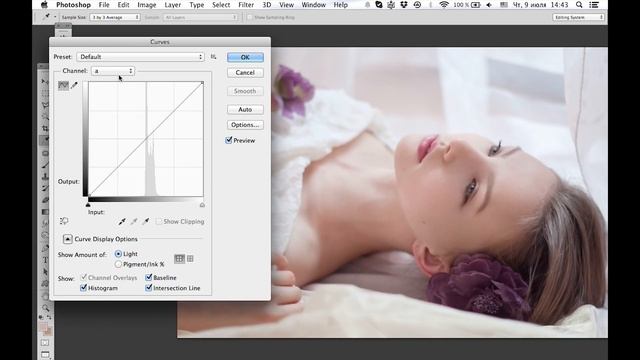The width and height of the screenshot is (640, 360).
Task: Select the Brush tool in toolbar
Action: [45, 165]
